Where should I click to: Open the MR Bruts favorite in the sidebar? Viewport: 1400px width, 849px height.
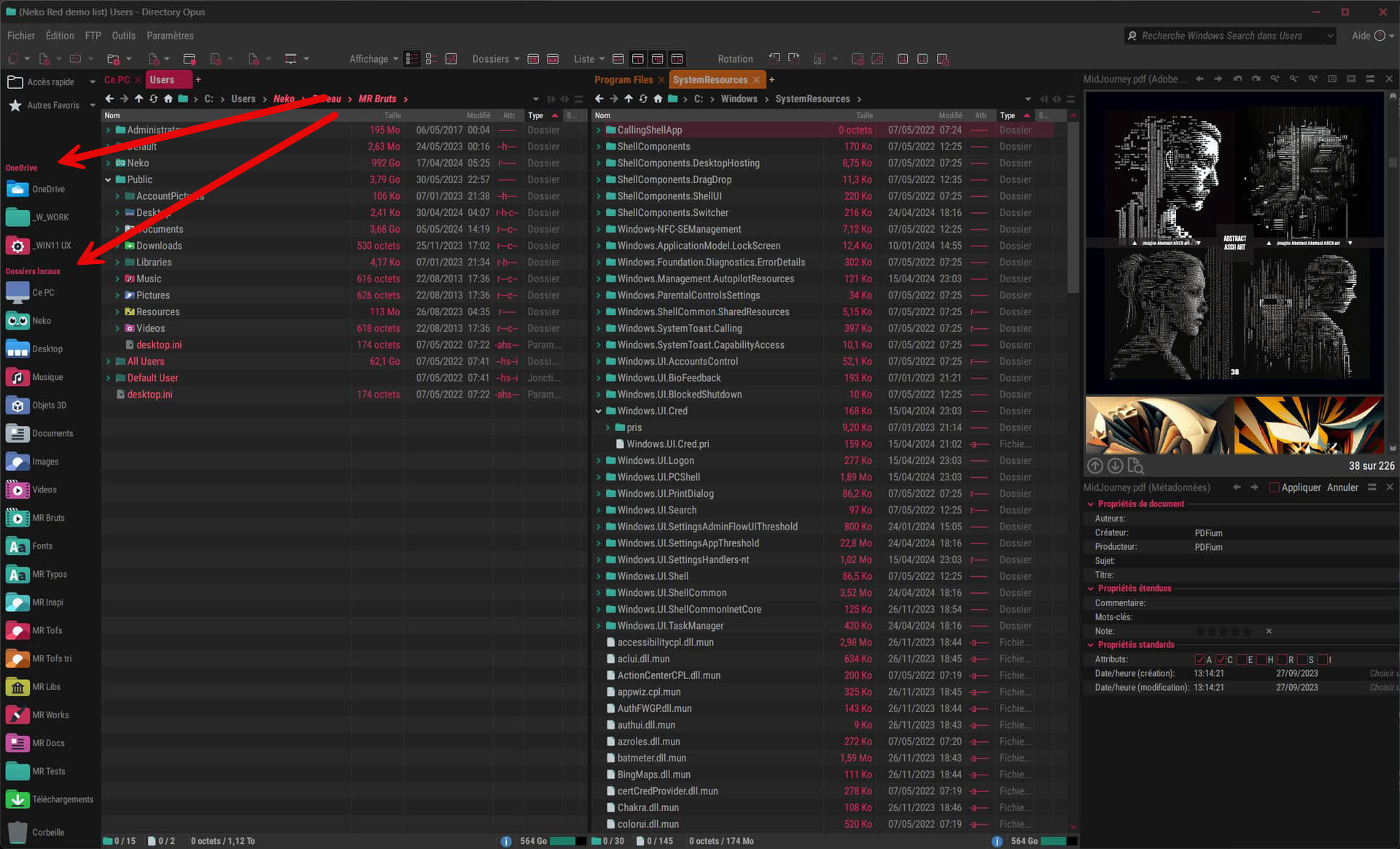[x=48, y=518]
